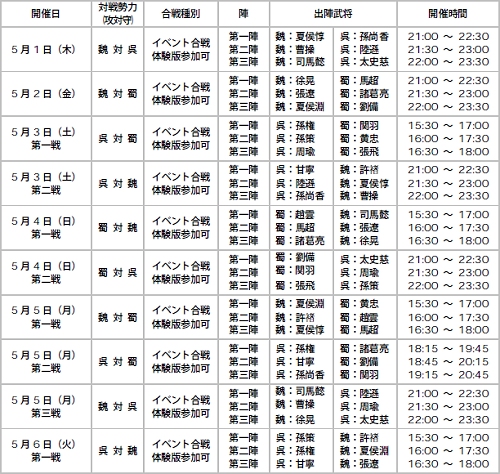Click 蜀:馬超 in 5月5日 第一戦 row
The width and height of the screenshot is (500, 474).
[x=359, y=330]
